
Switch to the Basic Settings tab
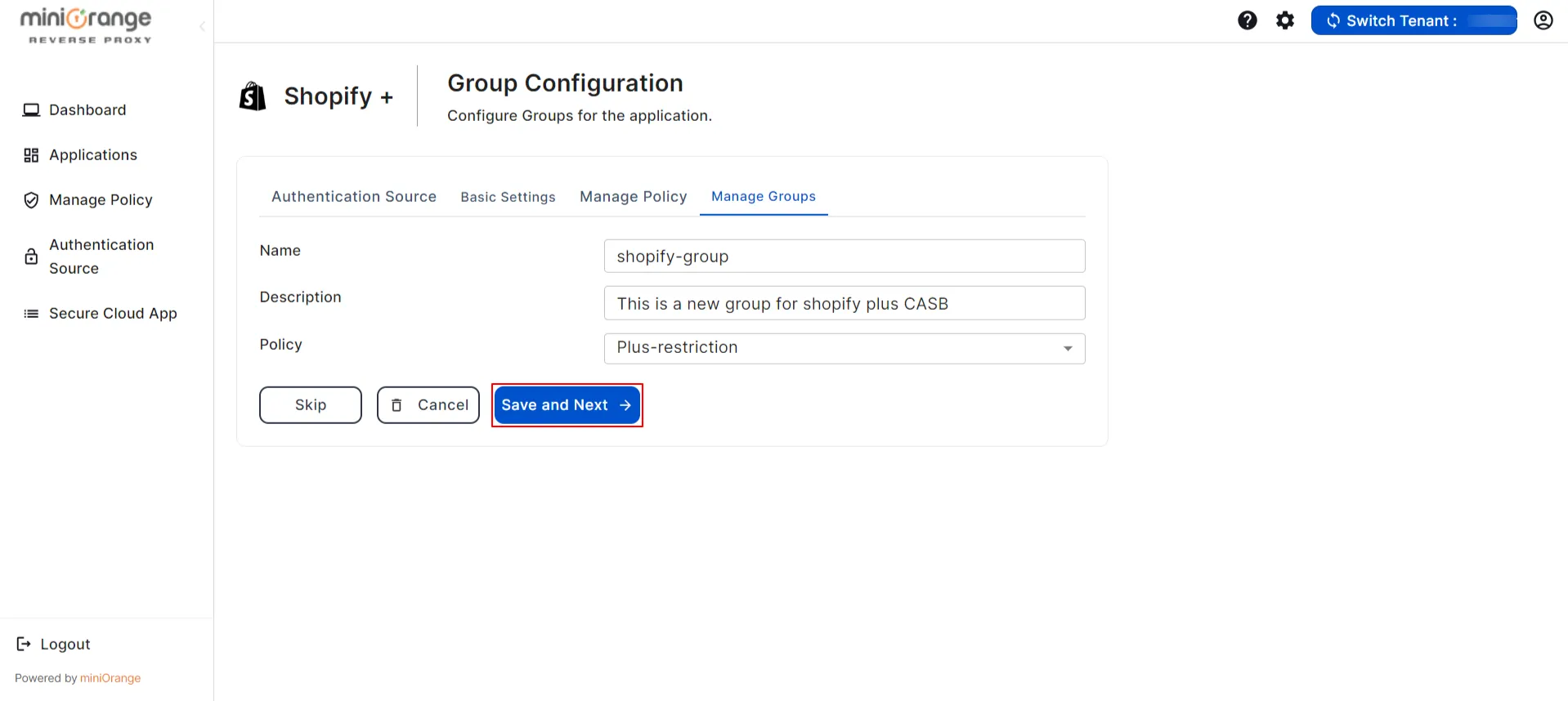point(508,197)
